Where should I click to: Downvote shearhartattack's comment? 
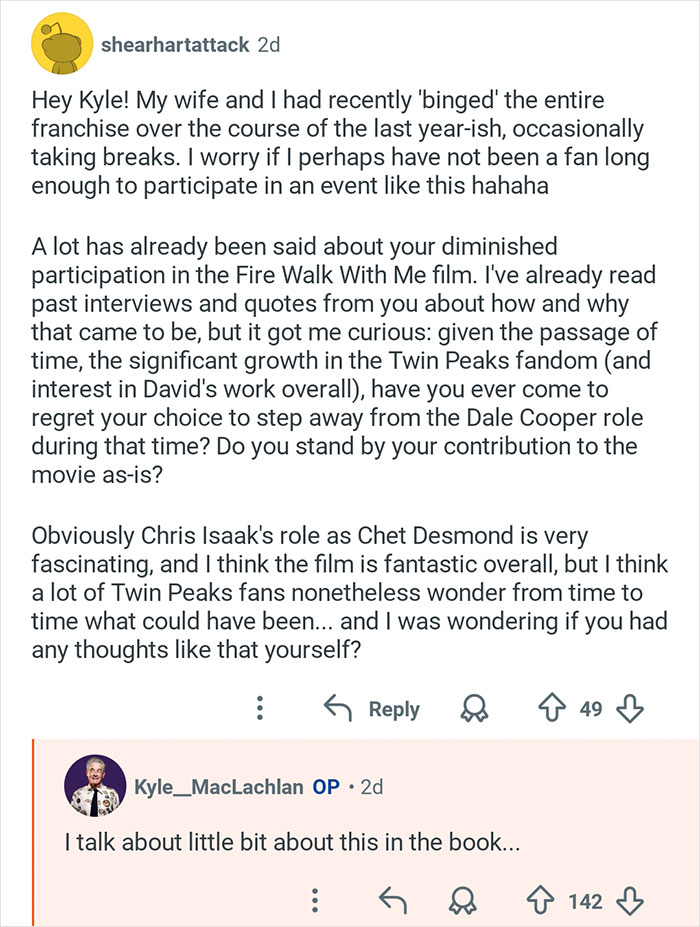(629, 708)
